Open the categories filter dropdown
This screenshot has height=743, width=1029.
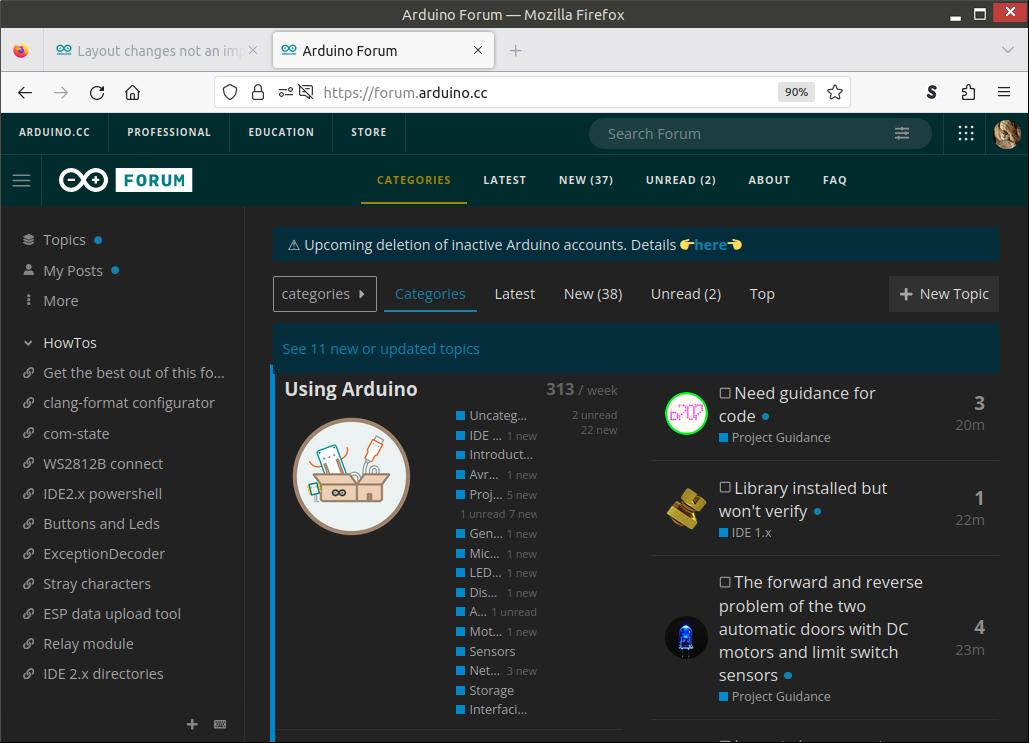coord(324,293)
